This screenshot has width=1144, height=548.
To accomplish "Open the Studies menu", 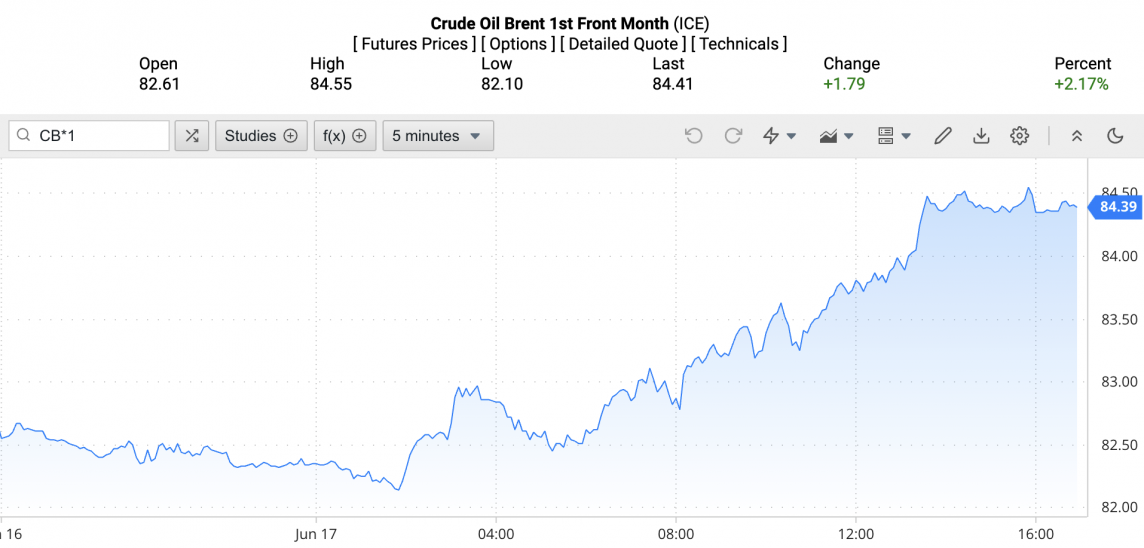I will coord(261,136).
